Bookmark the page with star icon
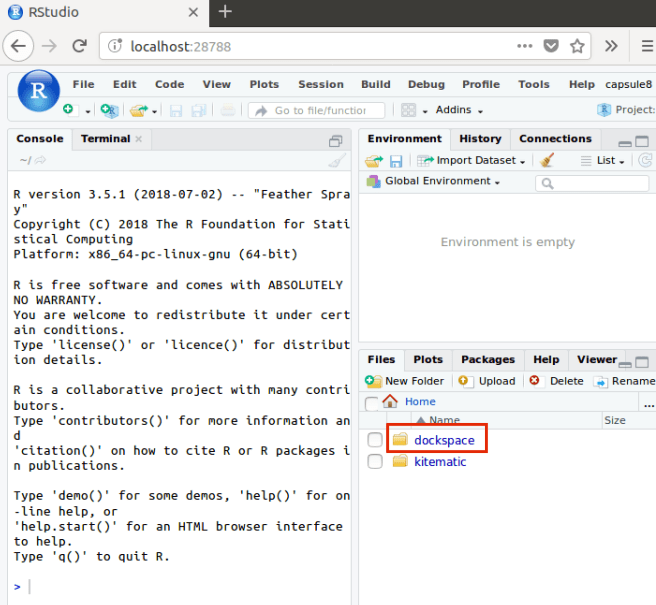Image resolution: width=656 pixels, height=605 pixels. coord(577,46)
